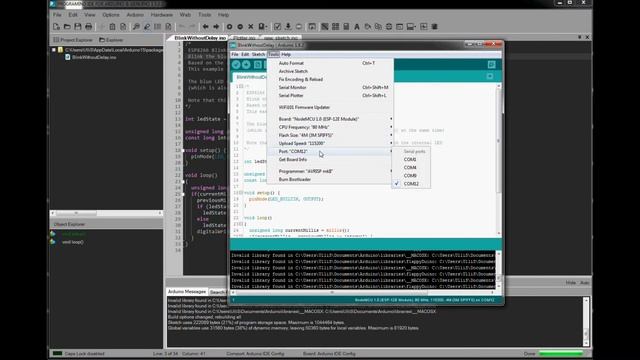Screen dimensions: 640x360
Task: Click the Verify round checkmark button in Arduino window
Action: point(236,64)
